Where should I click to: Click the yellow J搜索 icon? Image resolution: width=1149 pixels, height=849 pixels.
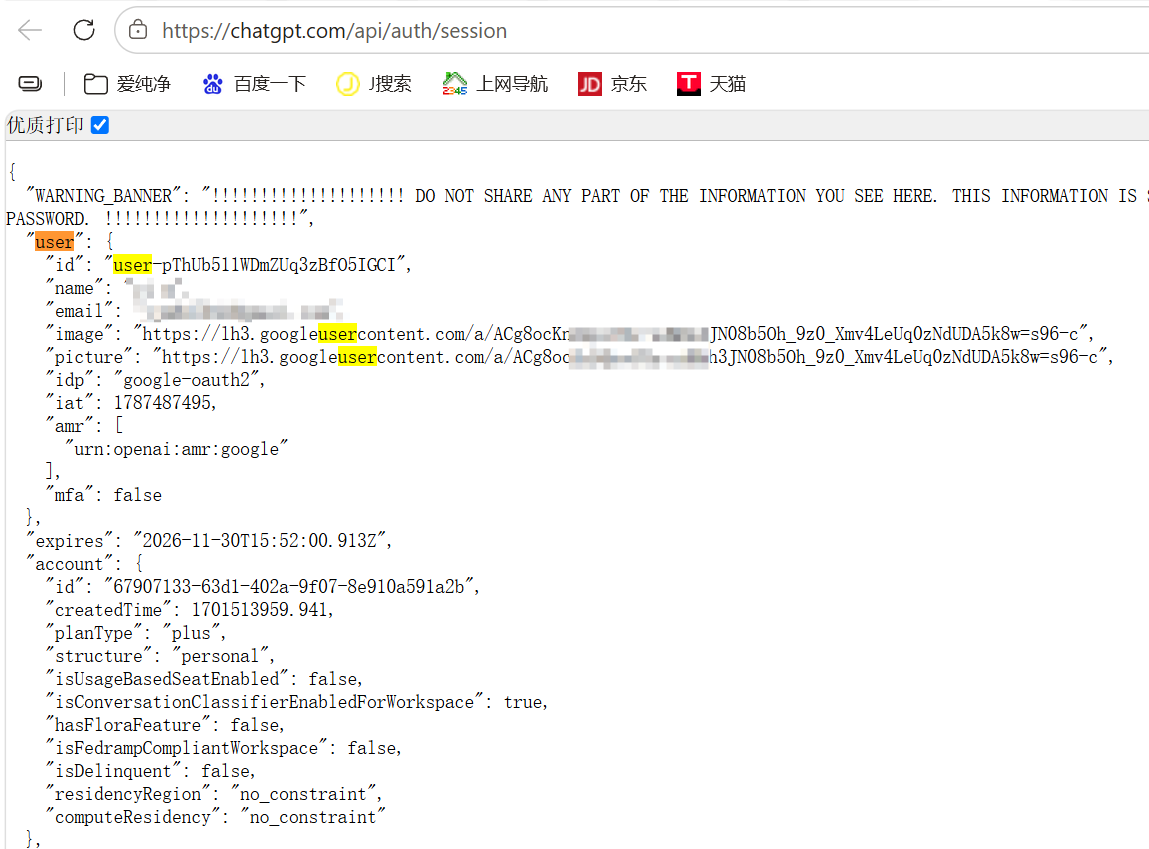coord(347,84)
